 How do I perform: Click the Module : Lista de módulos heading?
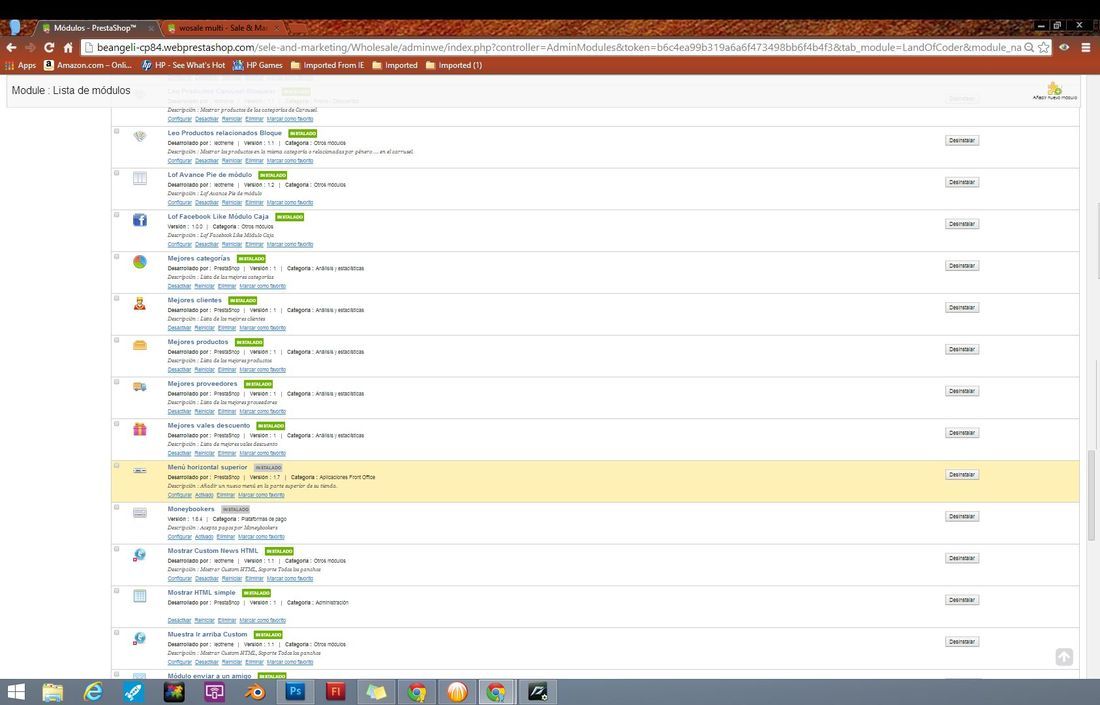[x=71, y=90]
